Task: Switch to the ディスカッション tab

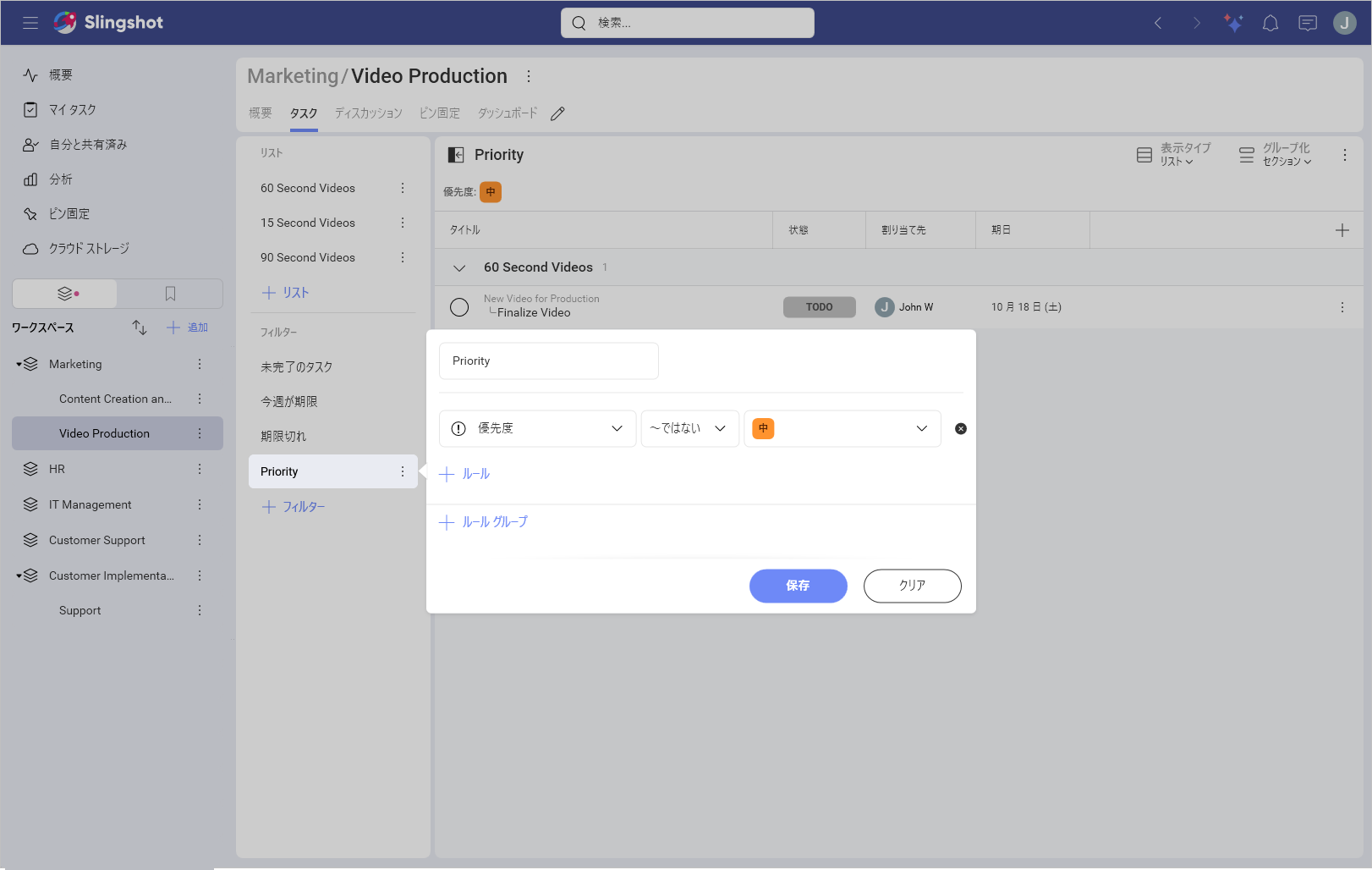Action: pos(368,113)
